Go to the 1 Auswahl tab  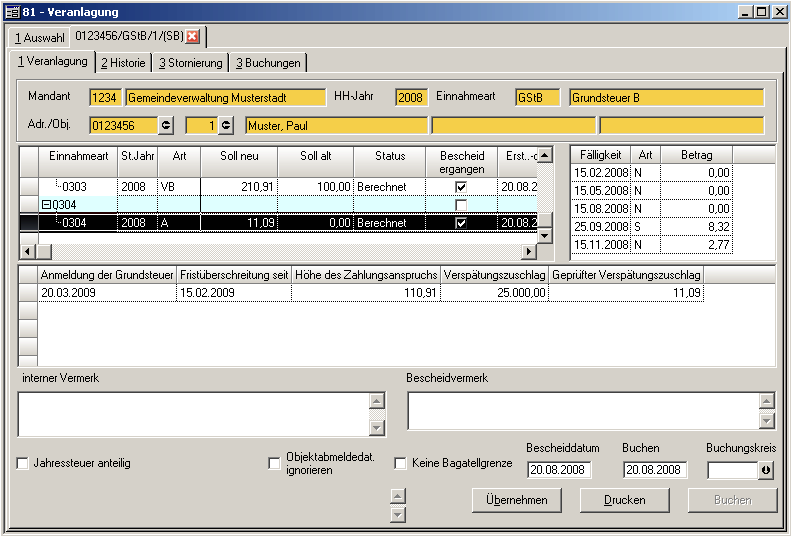click(x=39, y=38)
